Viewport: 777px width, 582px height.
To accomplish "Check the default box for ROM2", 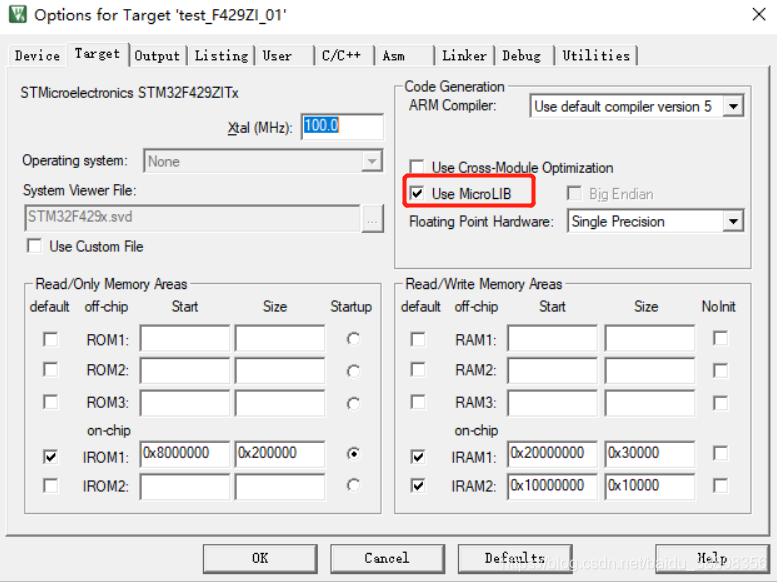I will (51, 370).
